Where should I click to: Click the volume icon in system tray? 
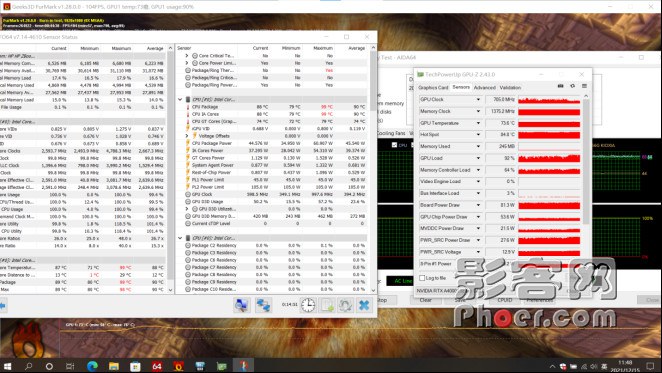[x=594, y=366]
